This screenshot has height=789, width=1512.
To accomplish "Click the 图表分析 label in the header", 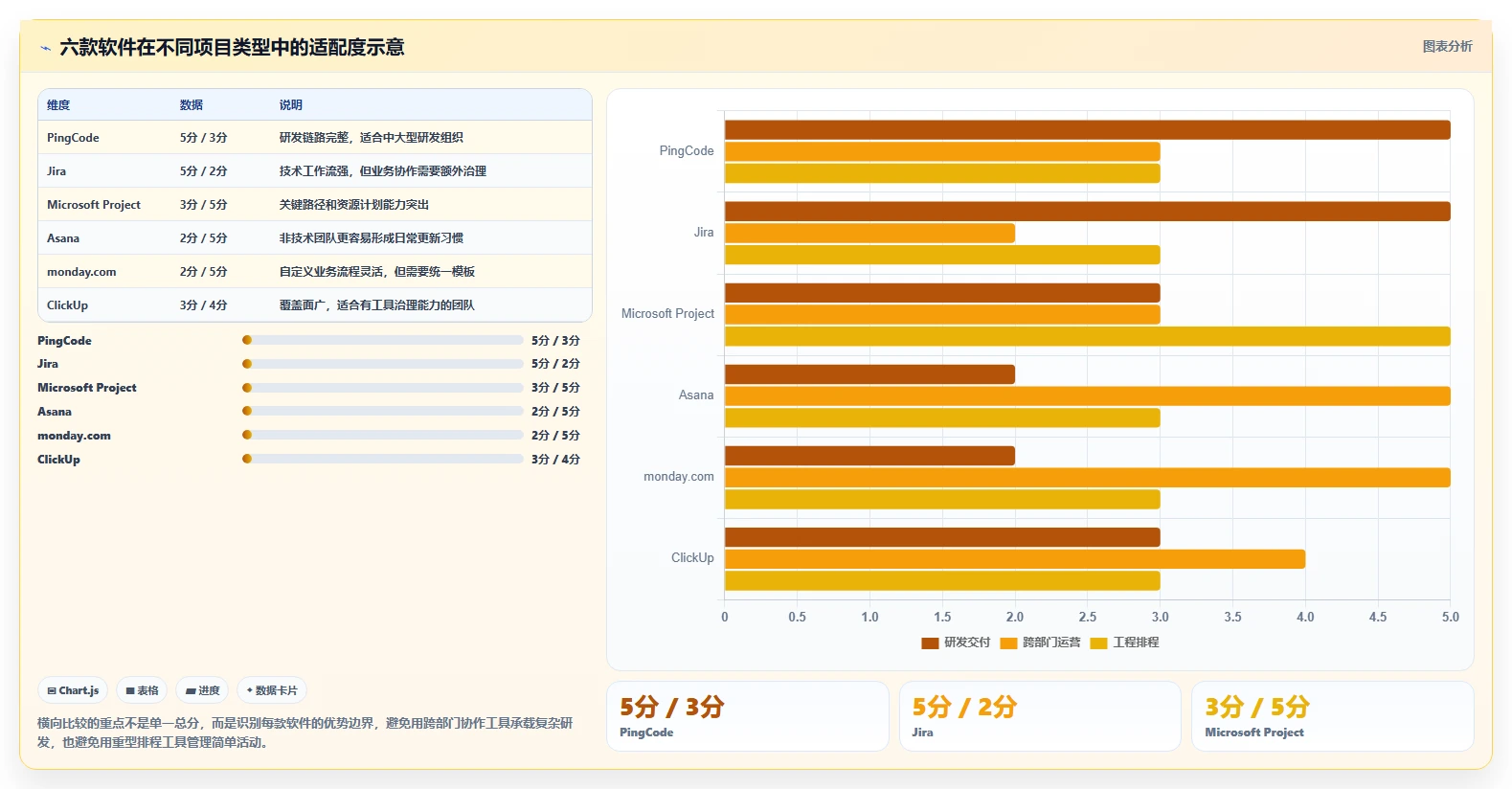I will point(1447,46).
